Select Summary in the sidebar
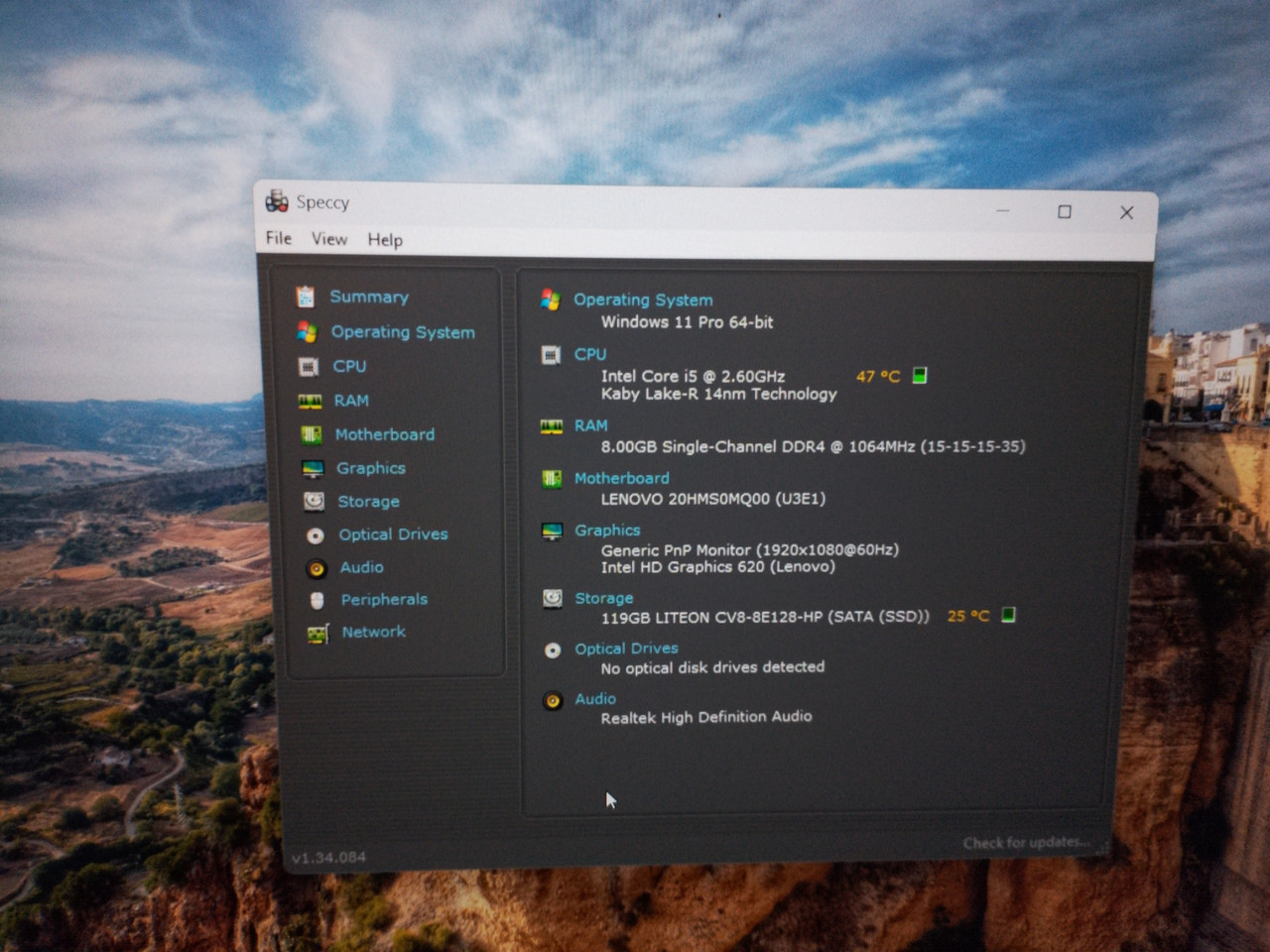Image resolution: width=1270 pixels, height=952 pixels. click(369, 297)
